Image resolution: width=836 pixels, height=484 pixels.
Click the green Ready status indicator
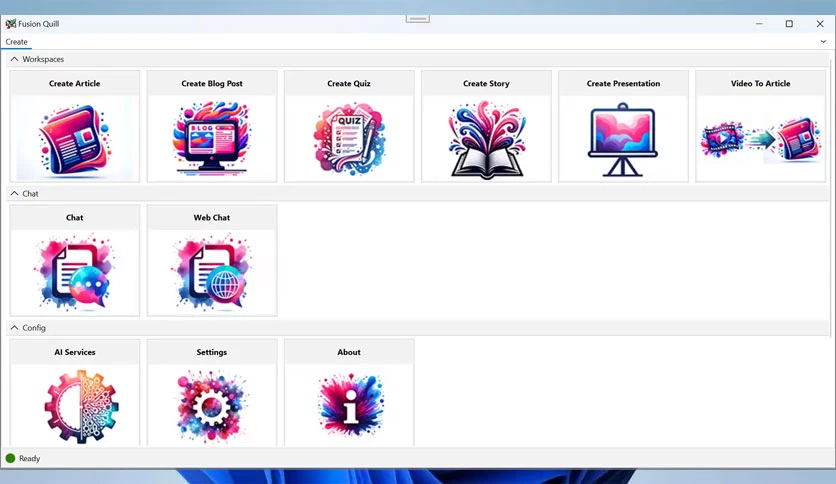coord(10,458)
